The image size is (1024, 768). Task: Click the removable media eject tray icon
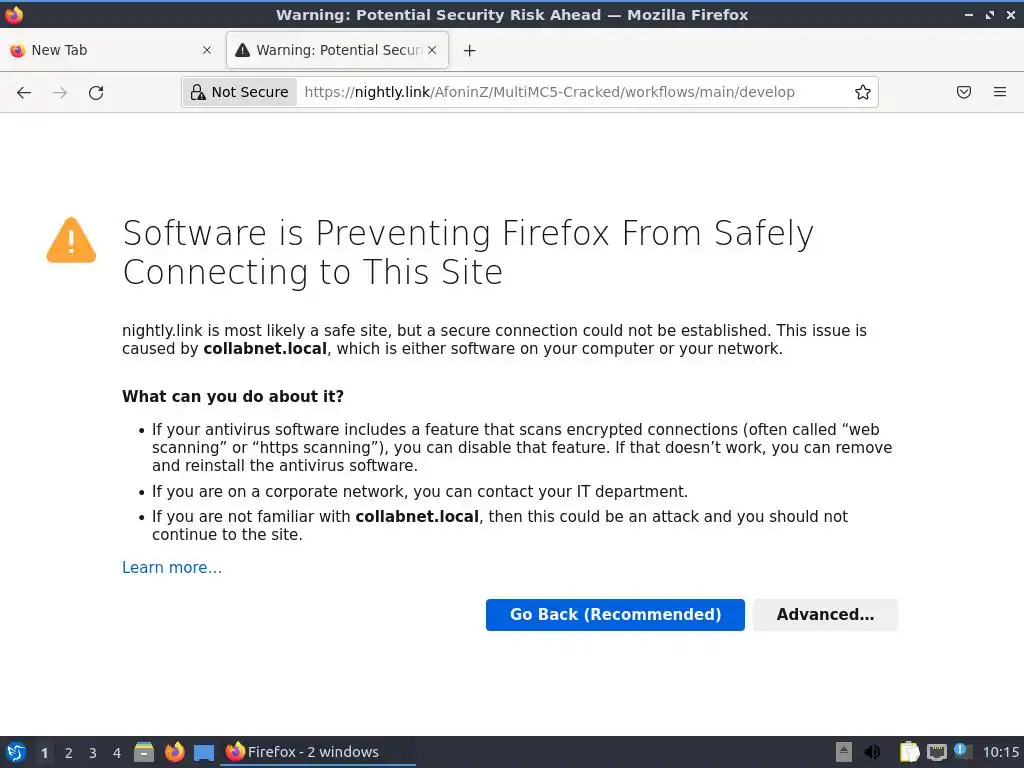tap(844, 752)
